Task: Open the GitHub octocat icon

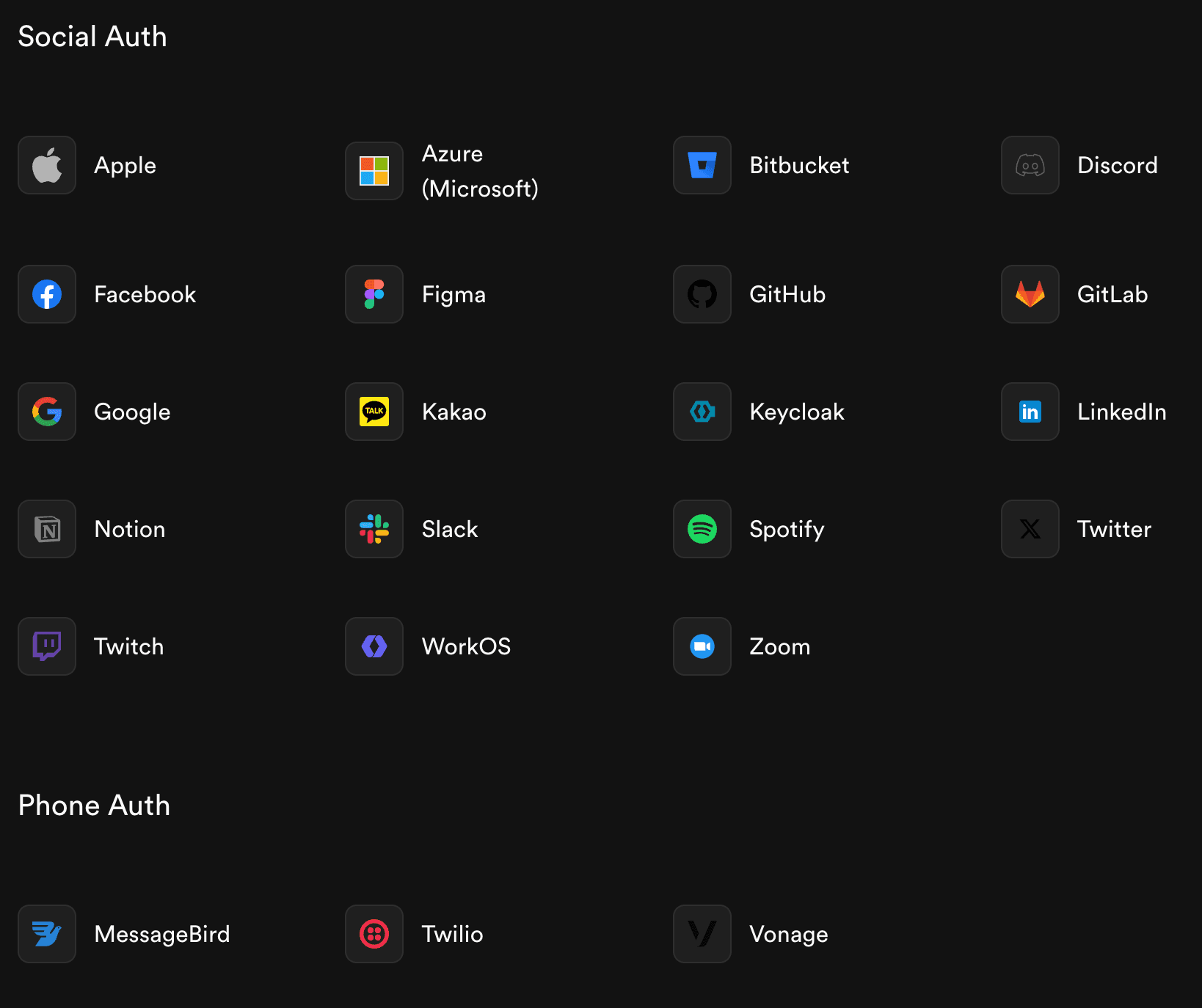Action: 702,294
